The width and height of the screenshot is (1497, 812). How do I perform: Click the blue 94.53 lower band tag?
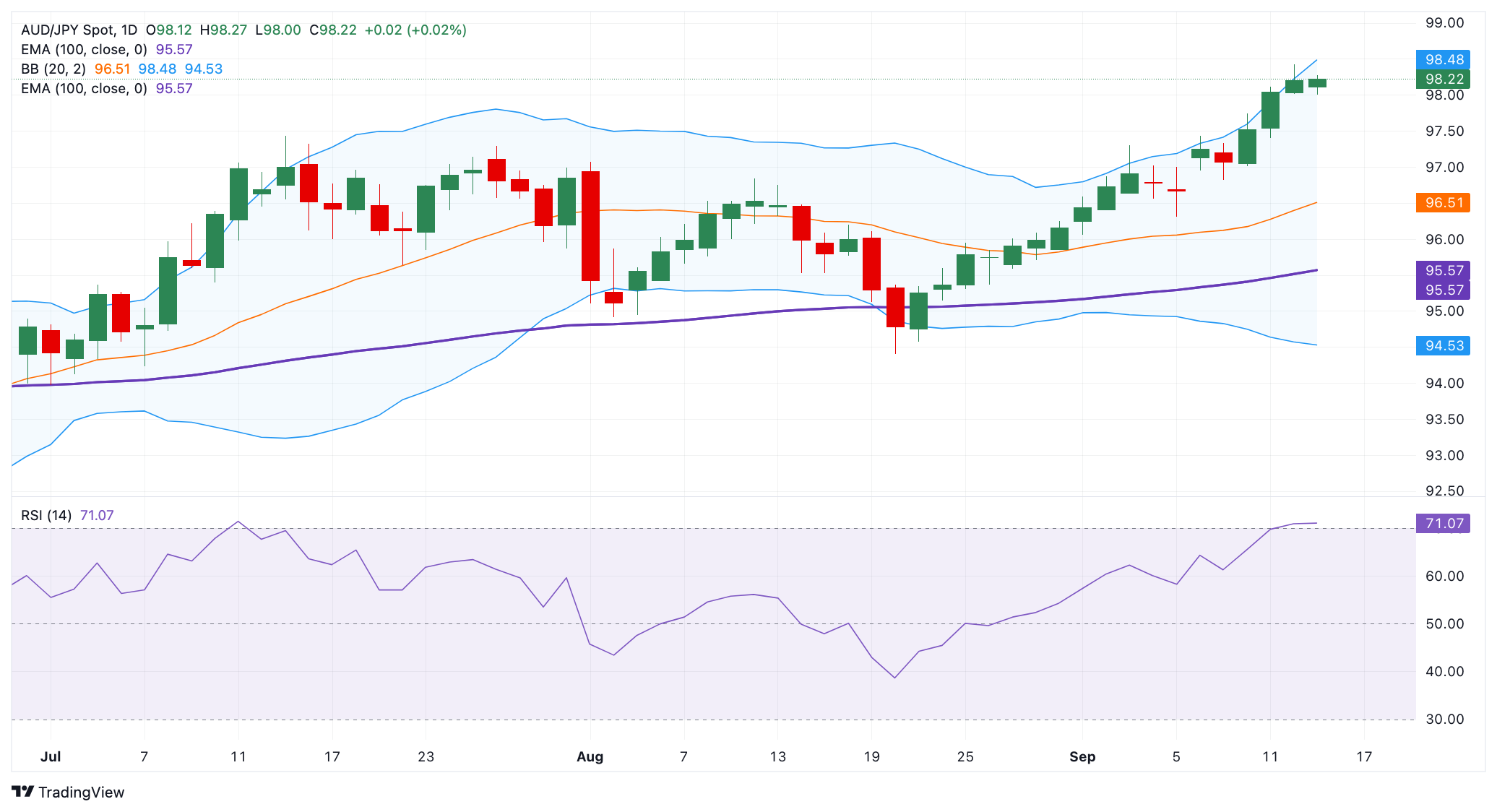(1443, 346)
